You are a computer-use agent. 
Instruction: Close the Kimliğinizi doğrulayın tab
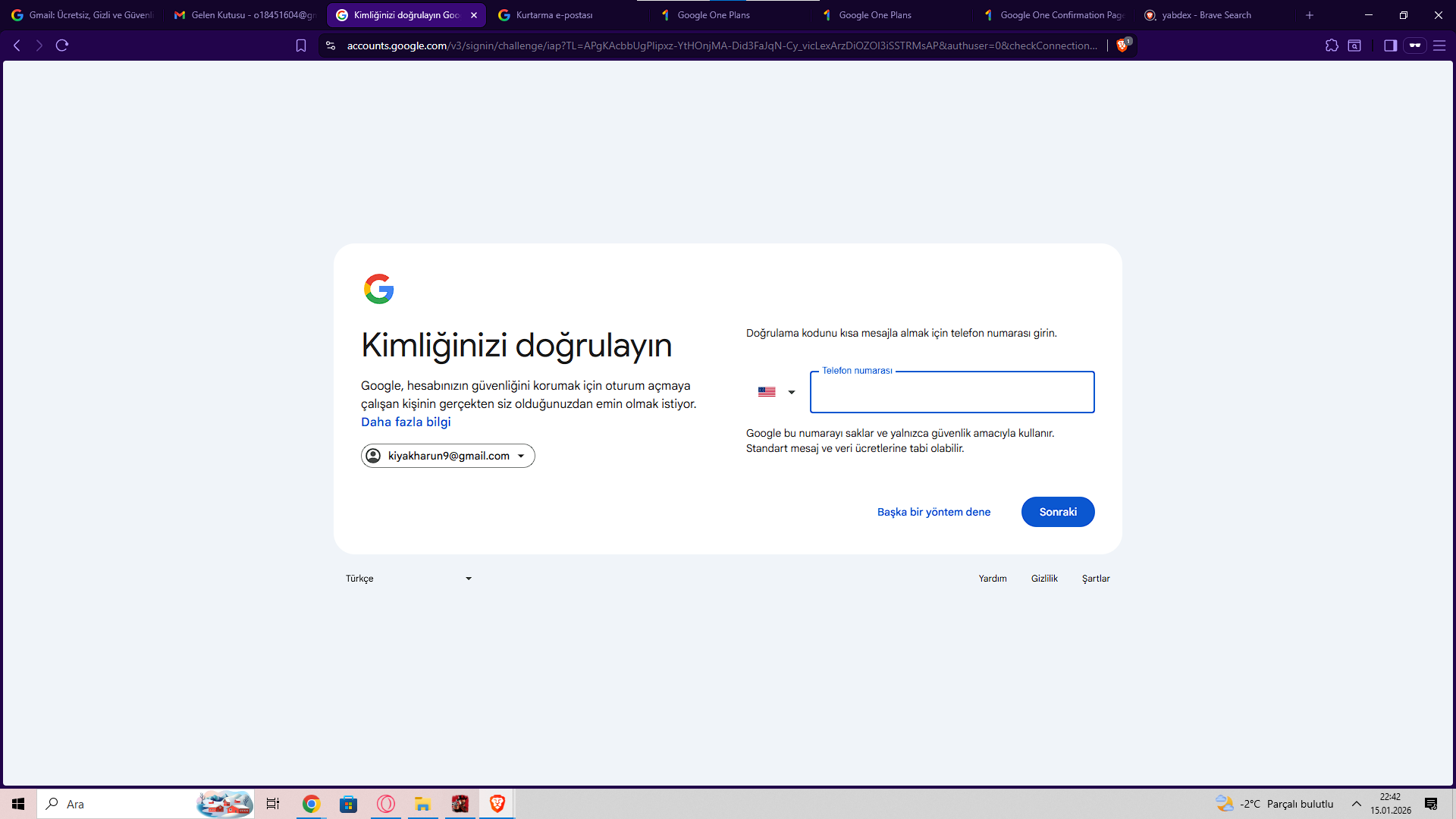tap(474, 15)
